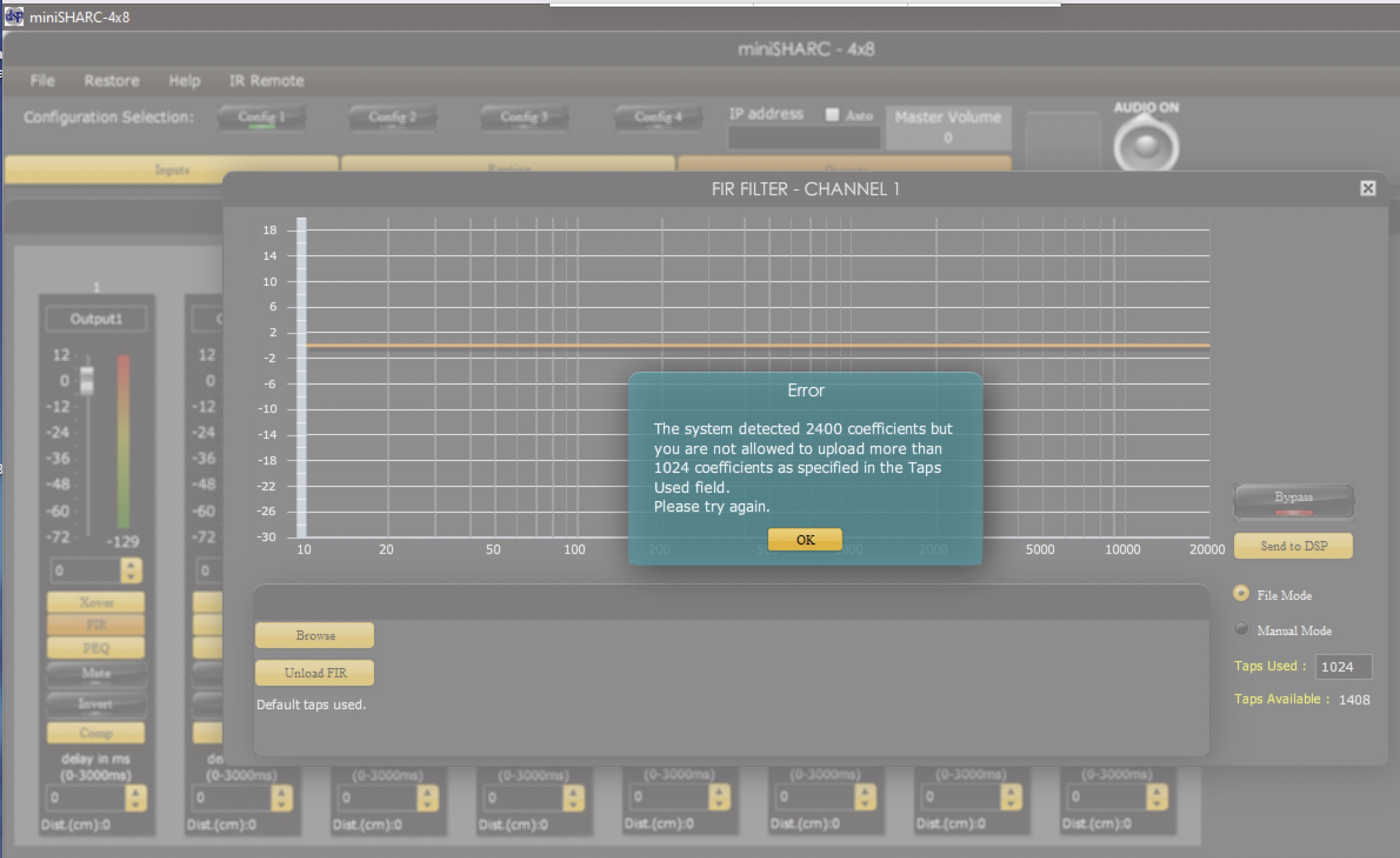Screen dimensions: 1400x858
Task: Select the Manual Mode radio button
Action: click(x=1241, y=629)
